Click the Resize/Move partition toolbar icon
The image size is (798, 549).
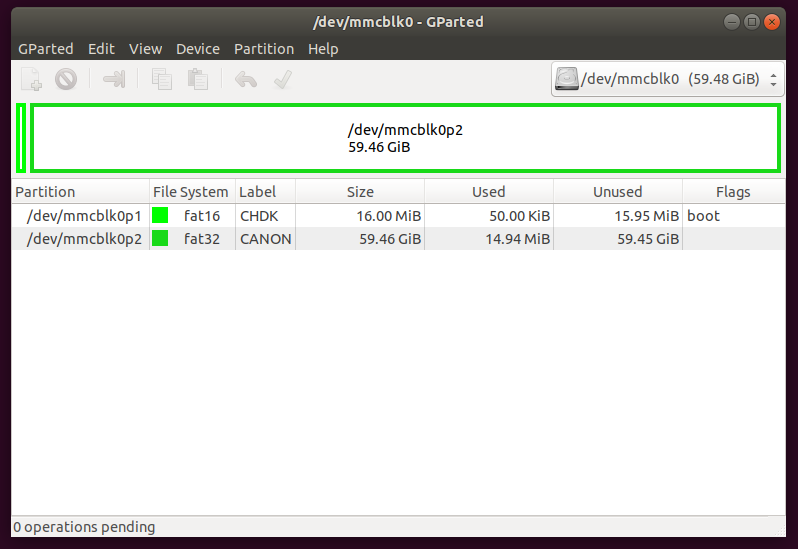click(x=114, y=79)
